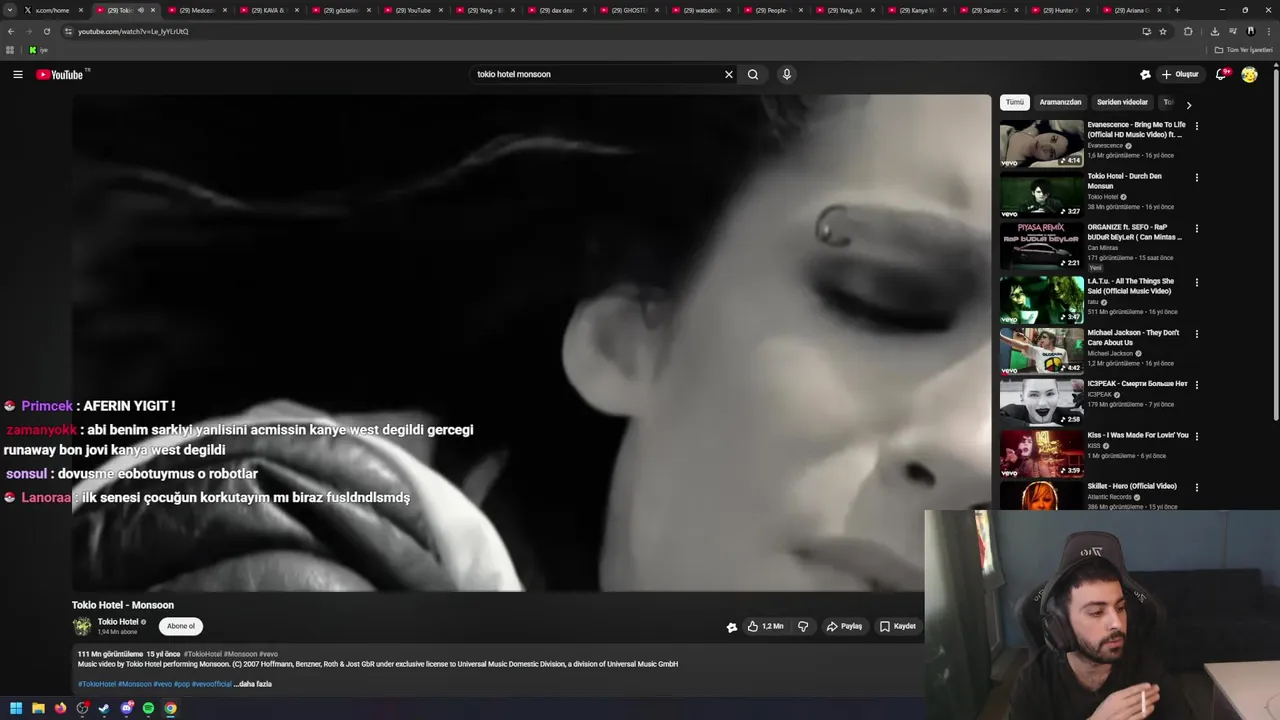Open Chrome three-dot menu
1280x720 pixels.
tap(1267, 31)
